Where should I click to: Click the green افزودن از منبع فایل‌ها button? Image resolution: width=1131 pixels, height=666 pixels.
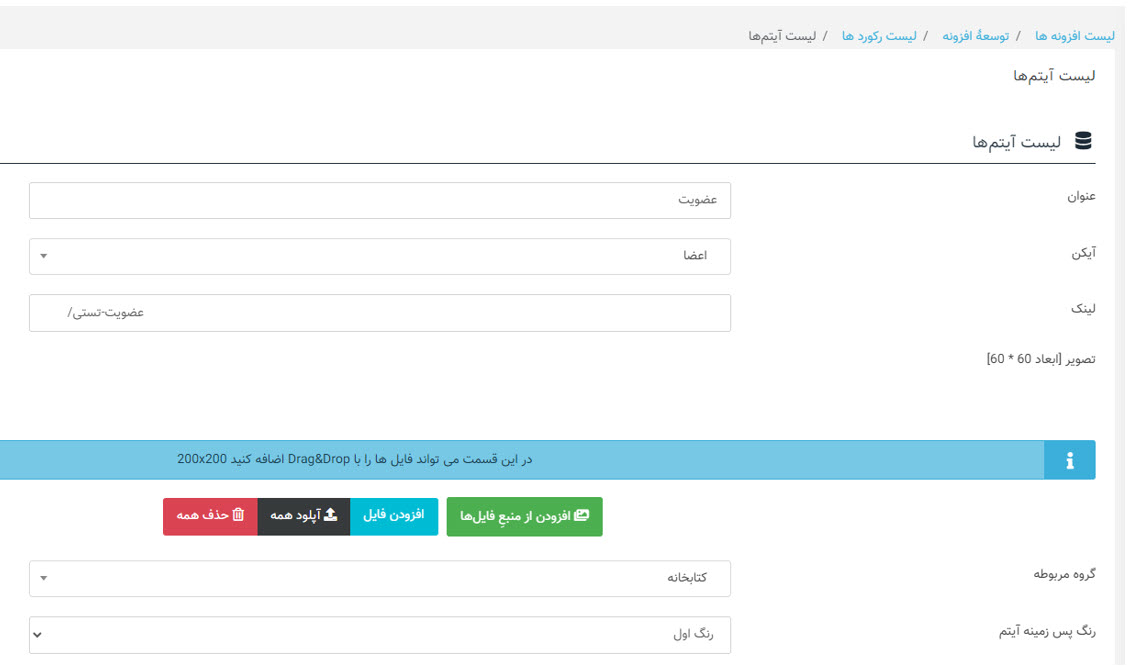point(524,516)
